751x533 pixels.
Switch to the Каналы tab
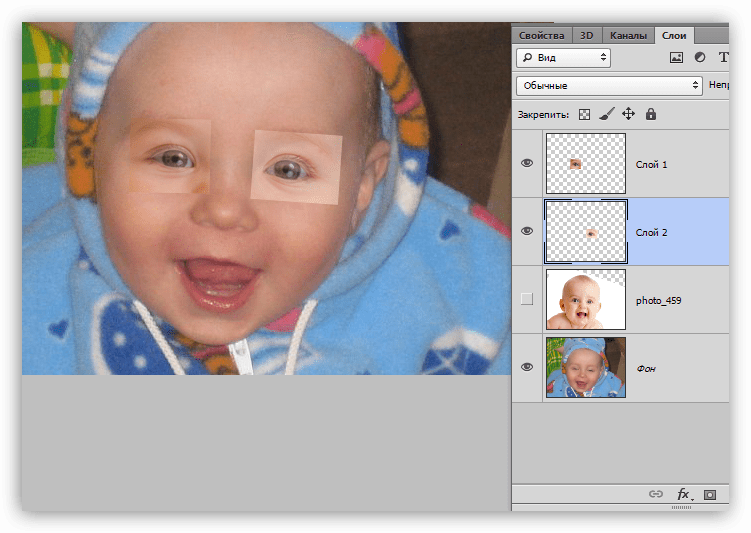click(628, 35)
